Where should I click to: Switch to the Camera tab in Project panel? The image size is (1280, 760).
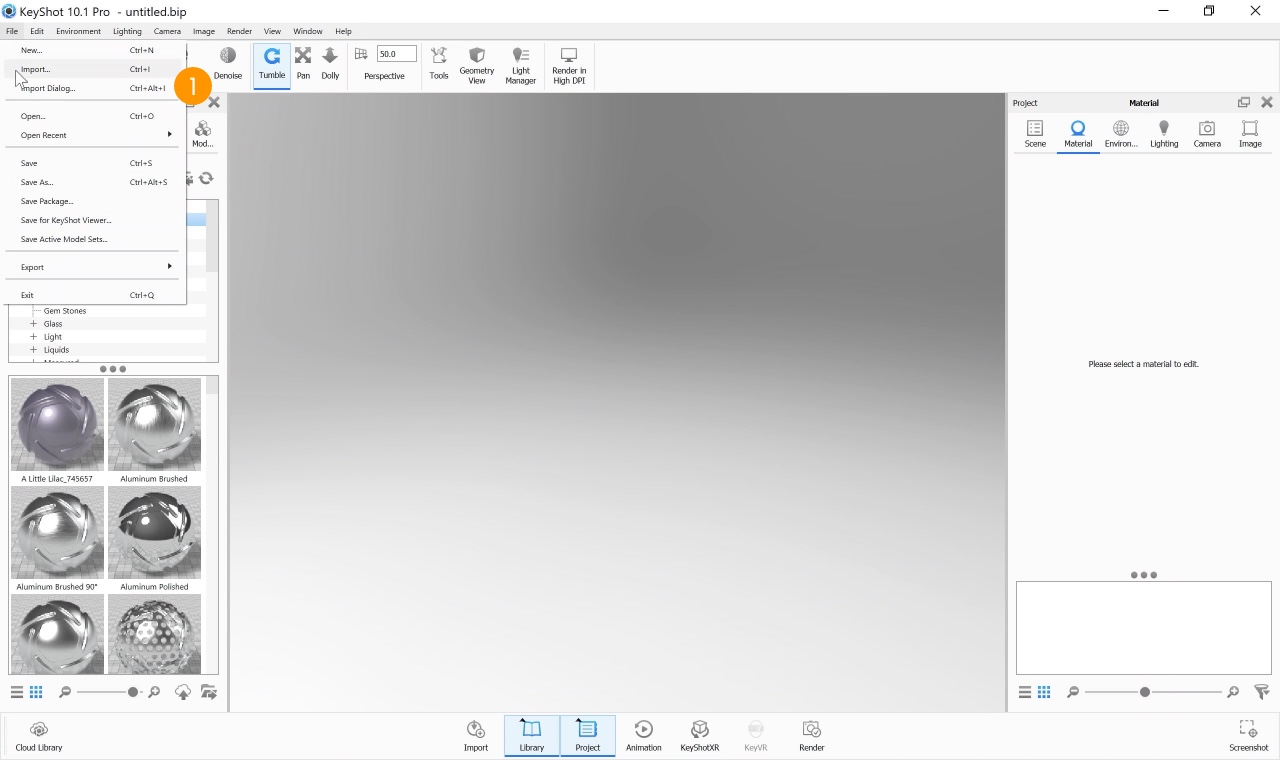tap(1207, 133)
